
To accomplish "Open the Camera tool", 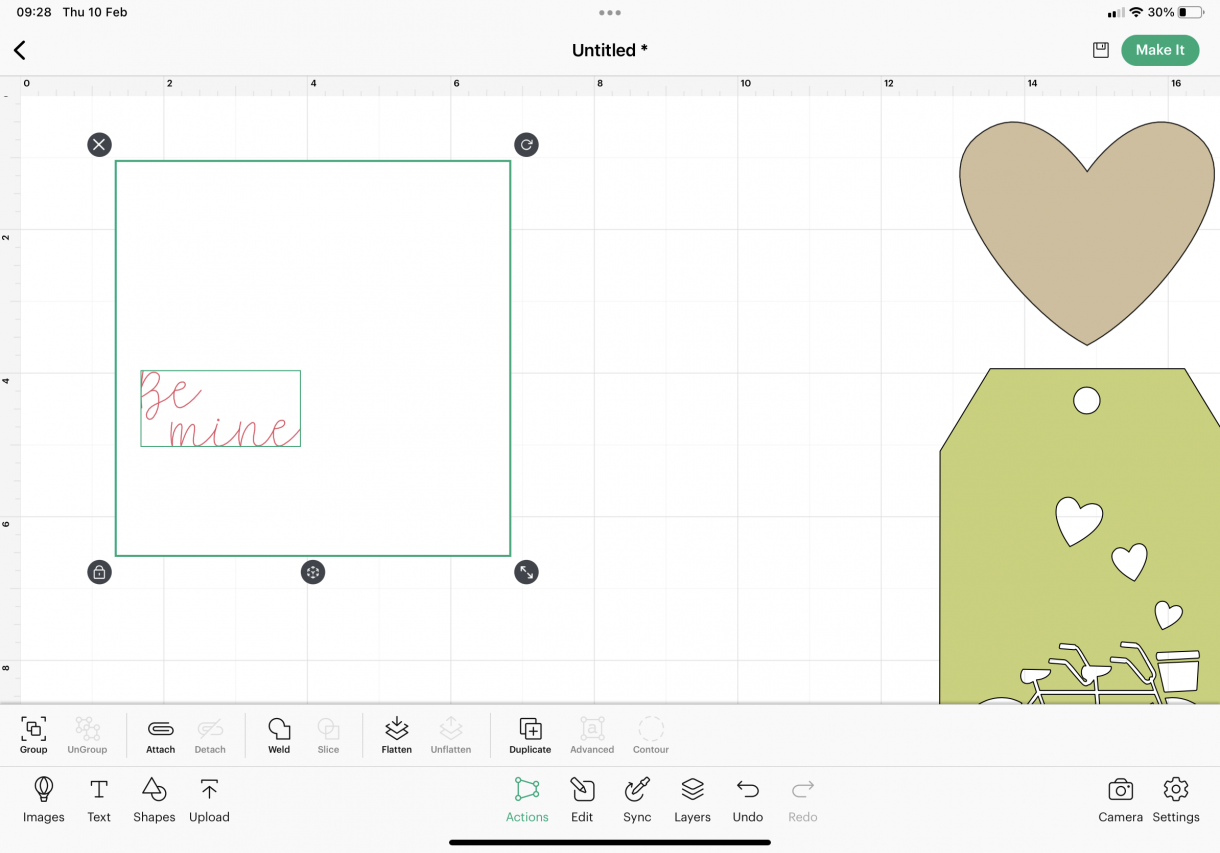I will pos(1120,800).
